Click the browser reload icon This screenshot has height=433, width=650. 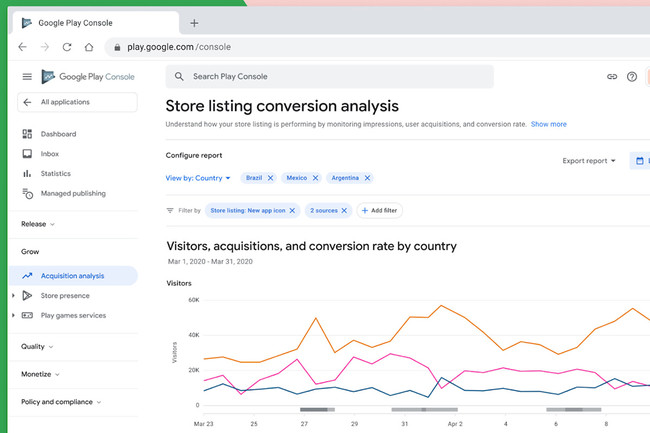(67, 47)
